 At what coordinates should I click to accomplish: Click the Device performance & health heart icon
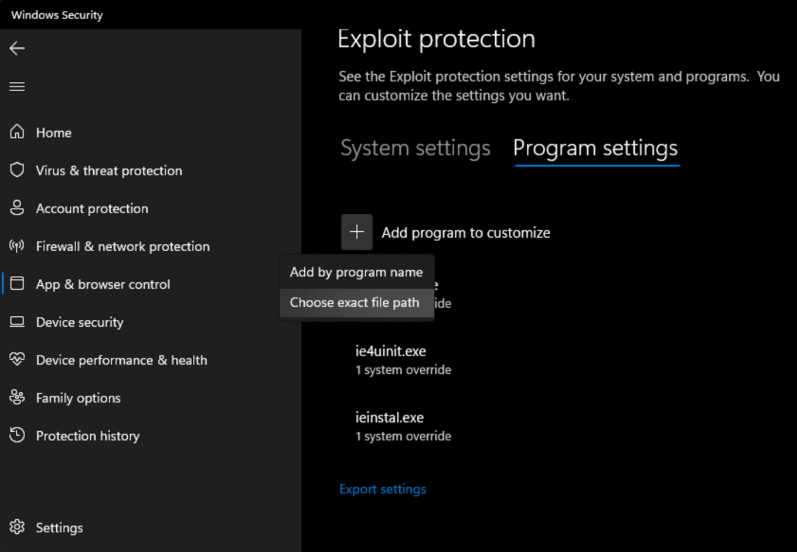click(x=17, y=360)
